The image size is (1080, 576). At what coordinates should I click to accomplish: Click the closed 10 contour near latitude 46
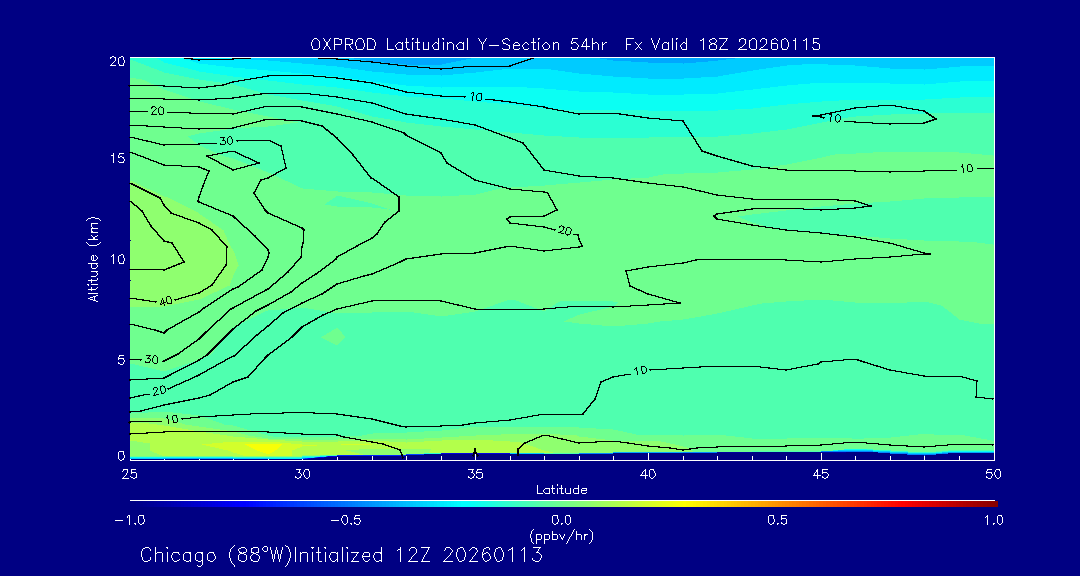click(878, 116)
